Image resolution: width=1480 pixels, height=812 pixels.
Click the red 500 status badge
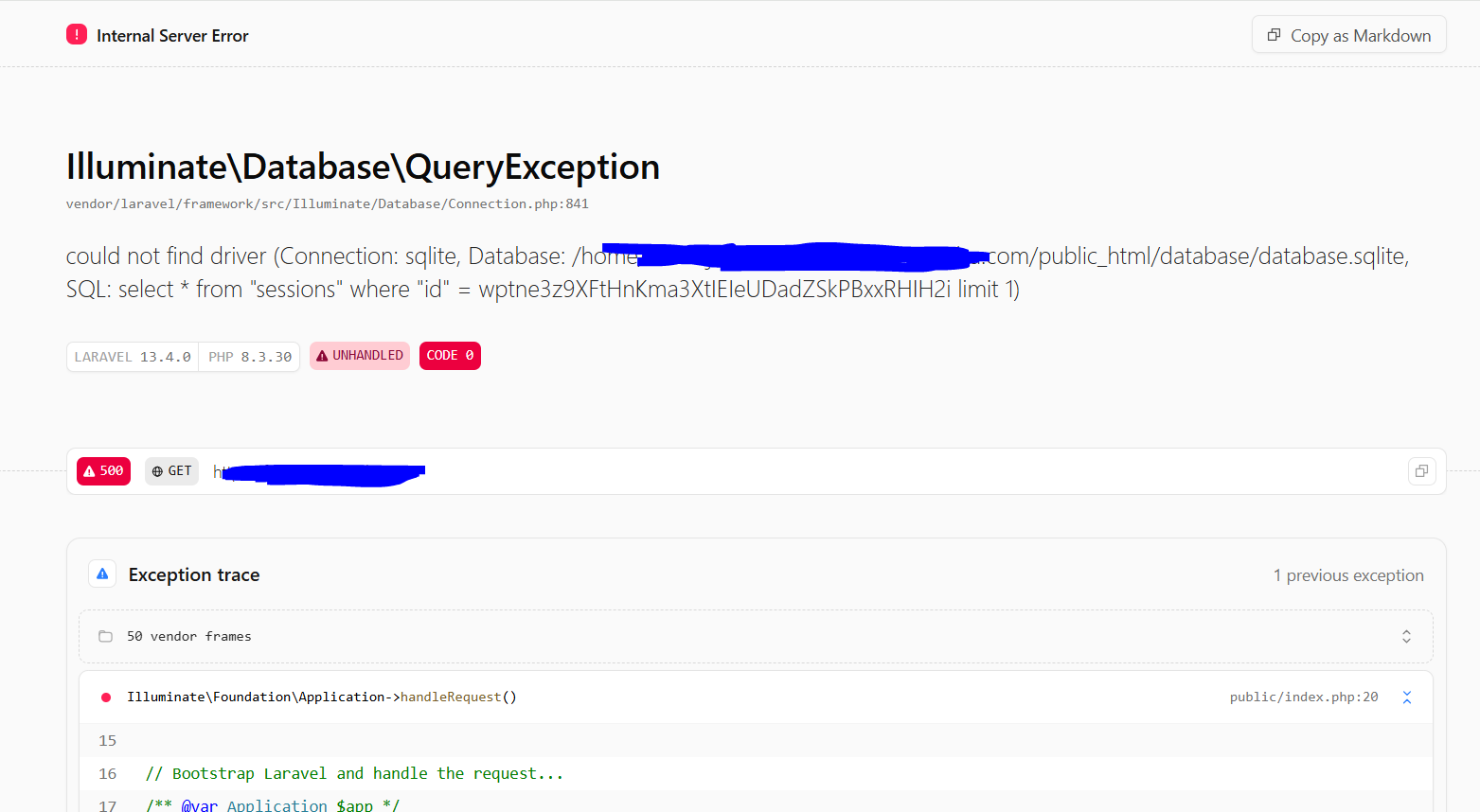tap(103, 471)
